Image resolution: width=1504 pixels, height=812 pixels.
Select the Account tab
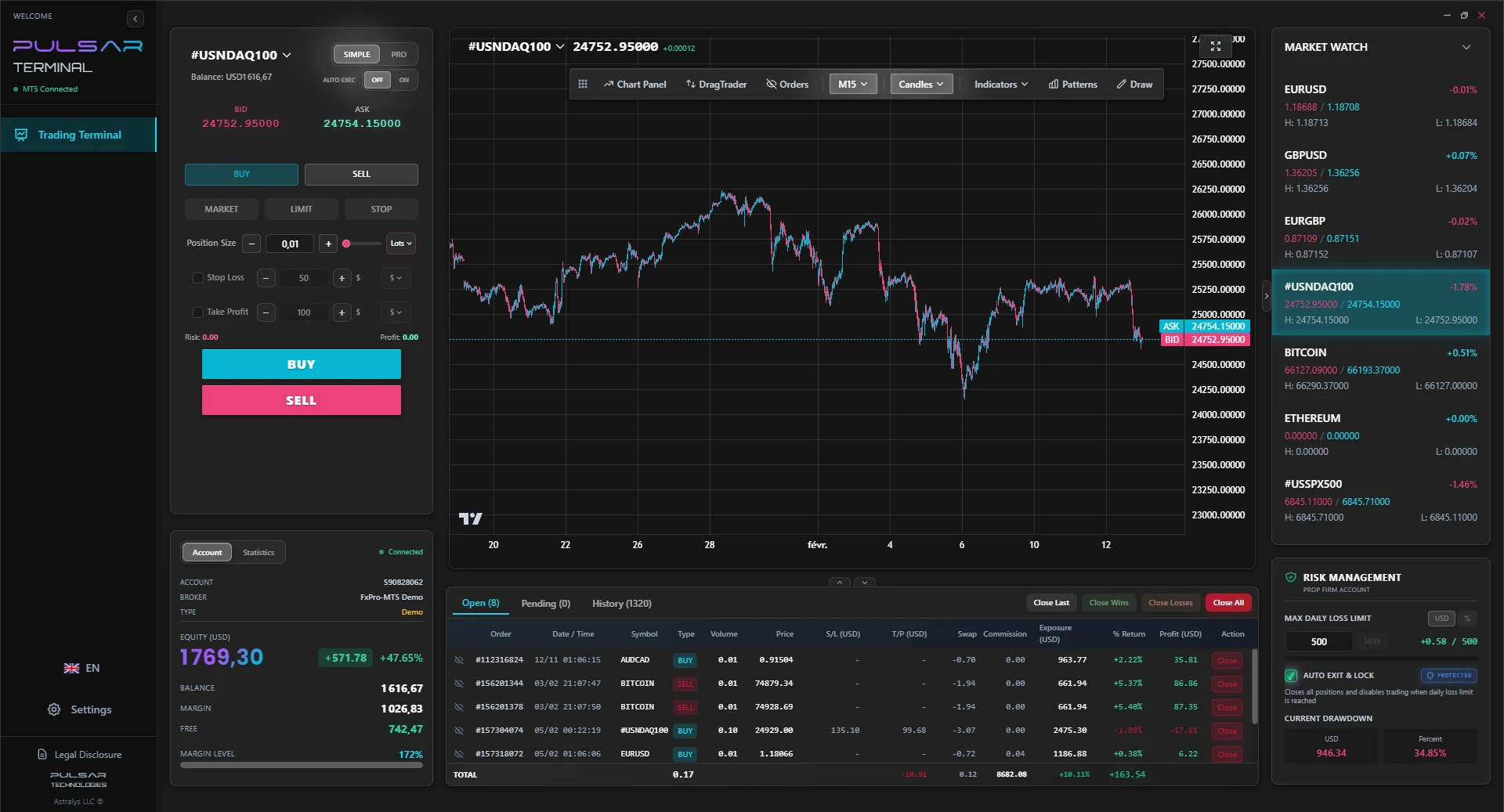pos(208,553)
